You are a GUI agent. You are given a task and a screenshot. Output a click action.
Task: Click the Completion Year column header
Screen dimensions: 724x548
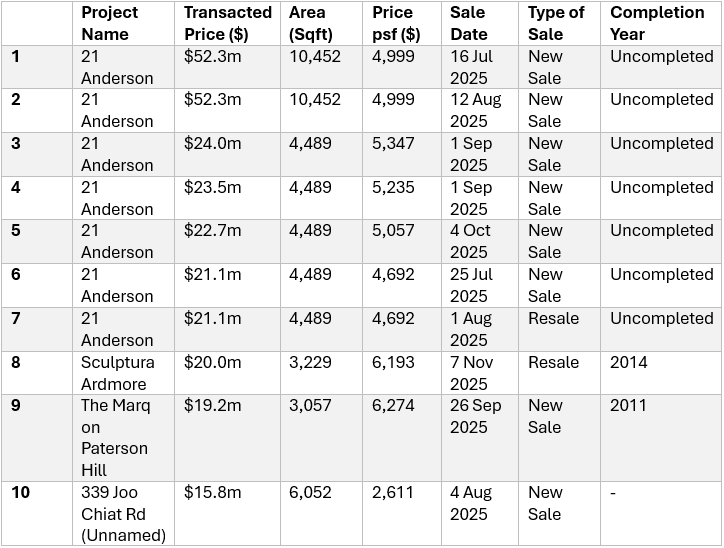pos(657,23)
